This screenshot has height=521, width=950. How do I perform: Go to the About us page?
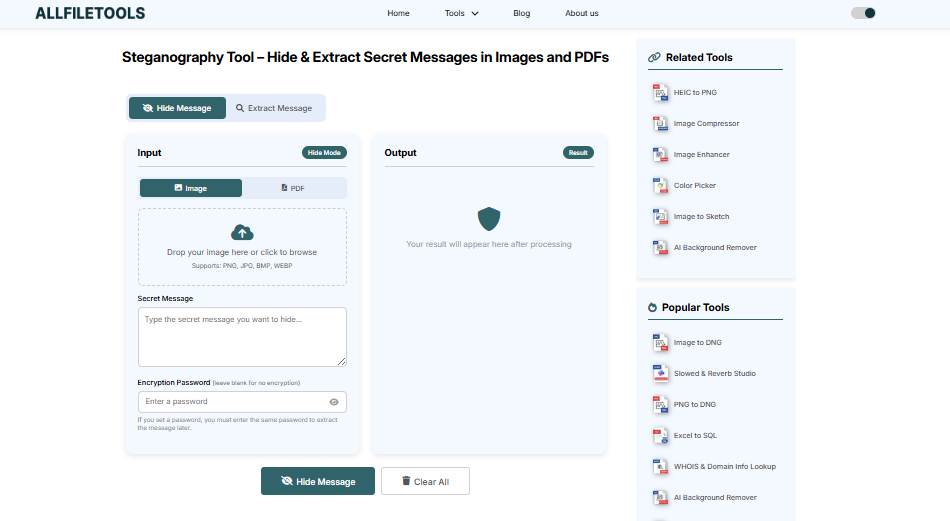point(581,14)
